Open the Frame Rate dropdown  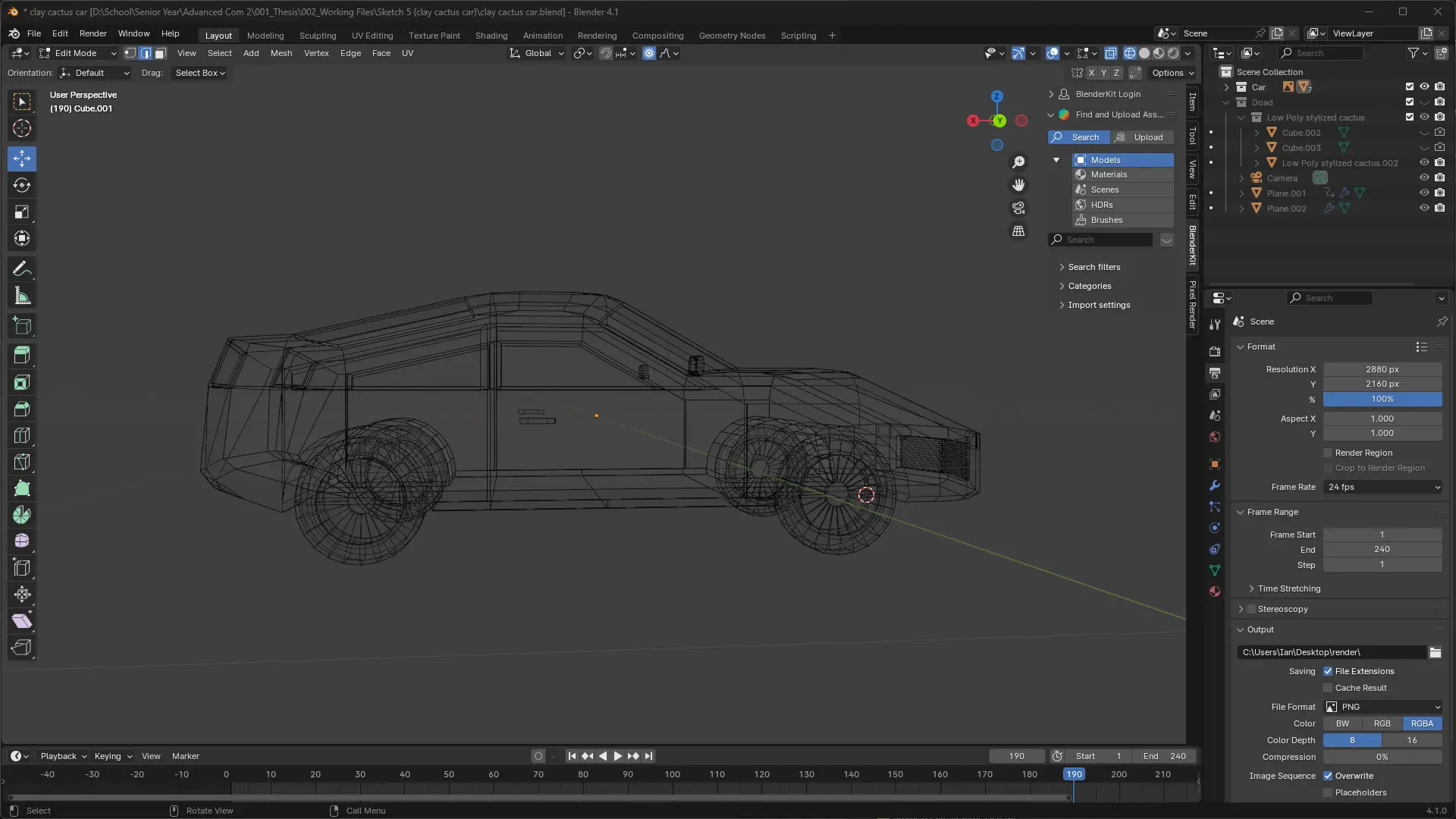tap(1382, 487)
